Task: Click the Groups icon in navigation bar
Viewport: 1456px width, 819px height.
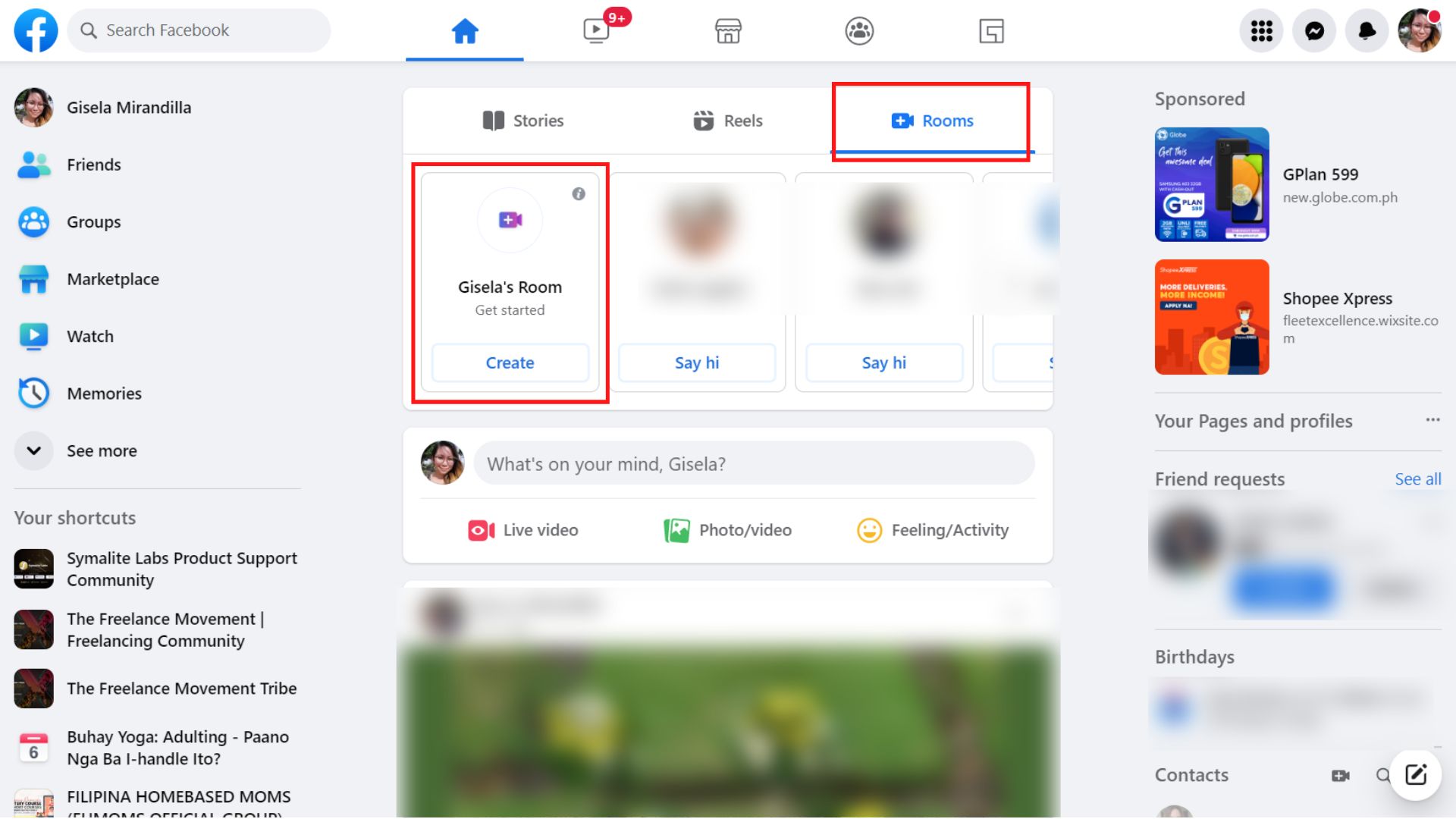Action: [x=858, y=30]
